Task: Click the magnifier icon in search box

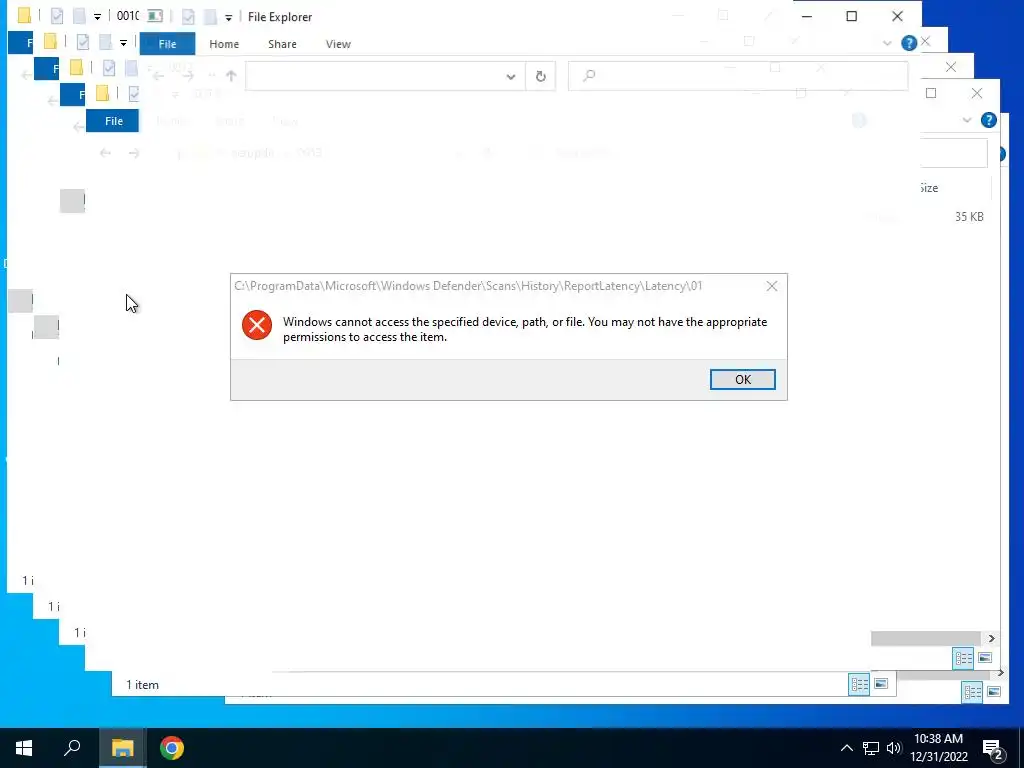Action: click(589, 76)
